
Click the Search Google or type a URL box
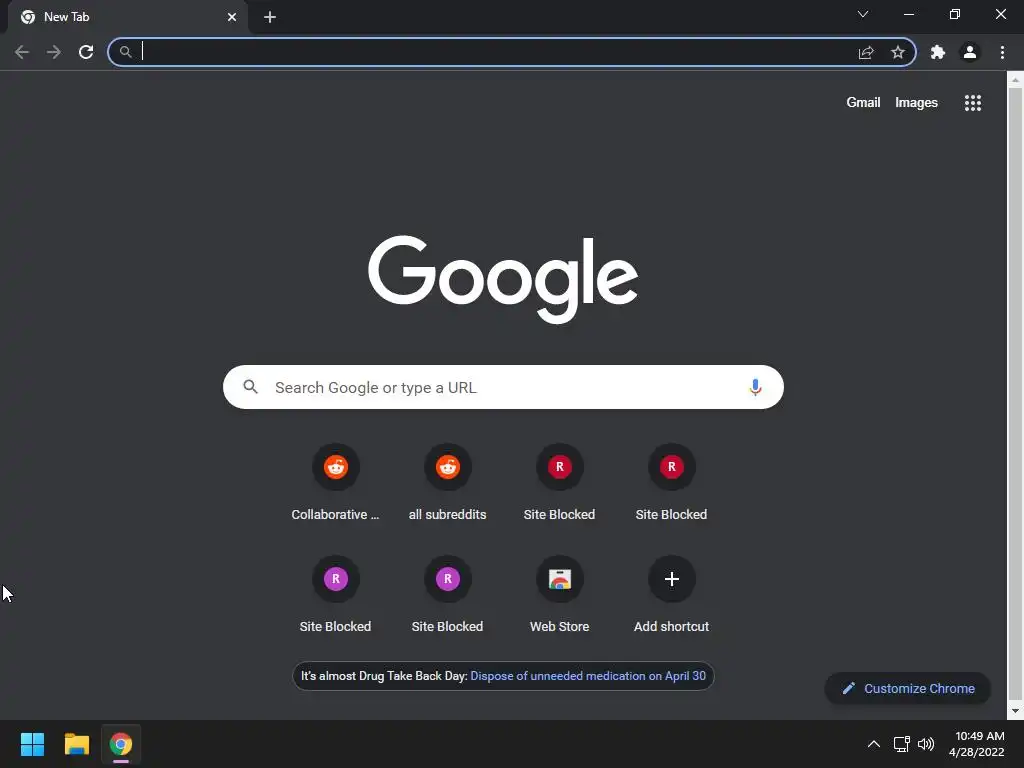pos(503,387)
